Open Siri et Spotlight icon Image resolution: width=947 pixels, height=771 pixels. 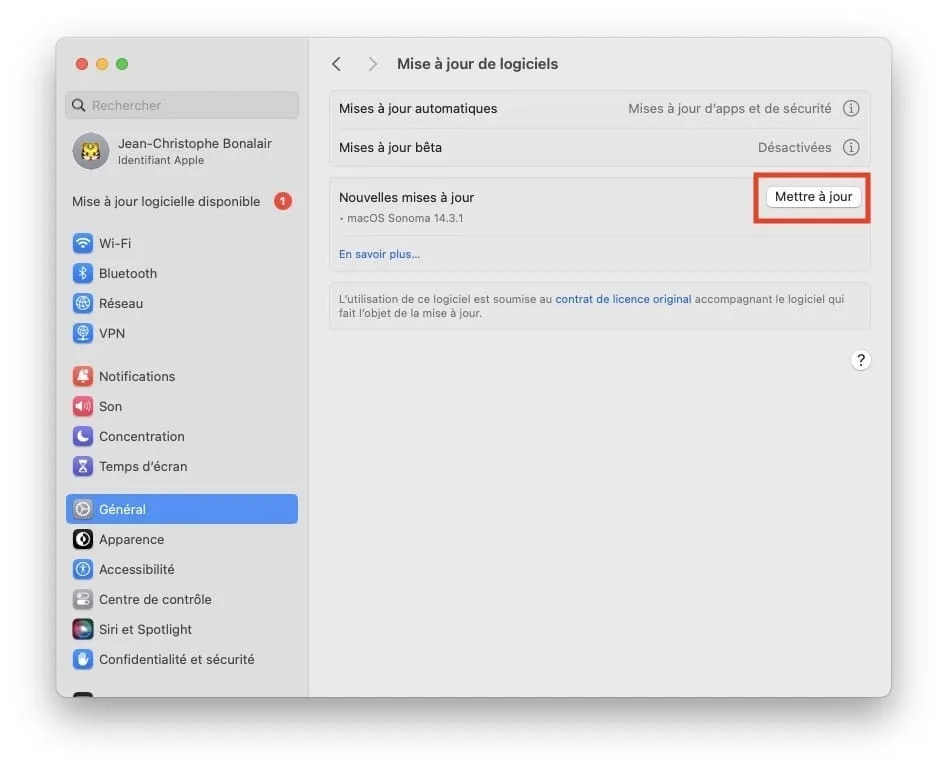tap(83, 629)
